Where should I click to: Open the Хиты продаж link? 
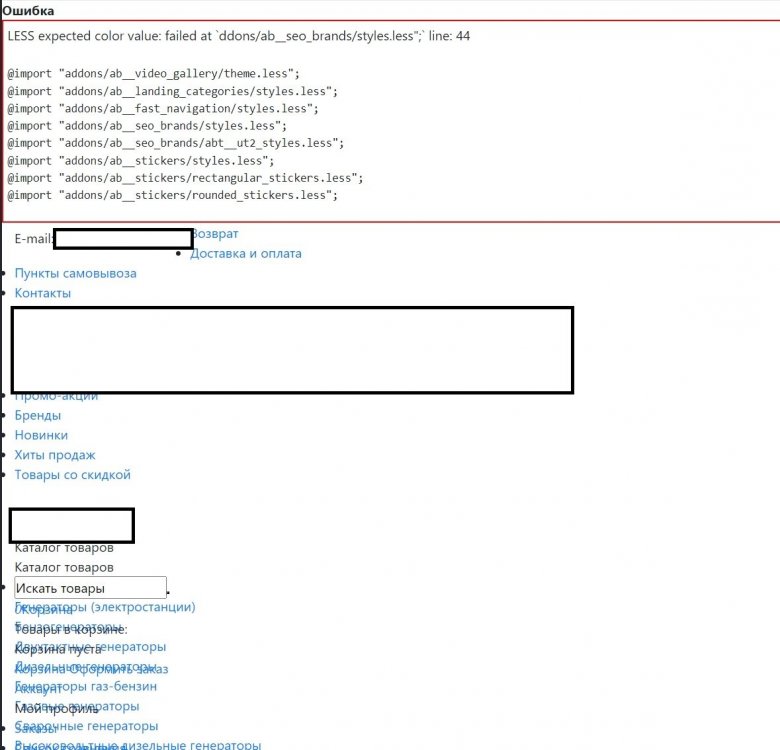[x=55, y=455]
